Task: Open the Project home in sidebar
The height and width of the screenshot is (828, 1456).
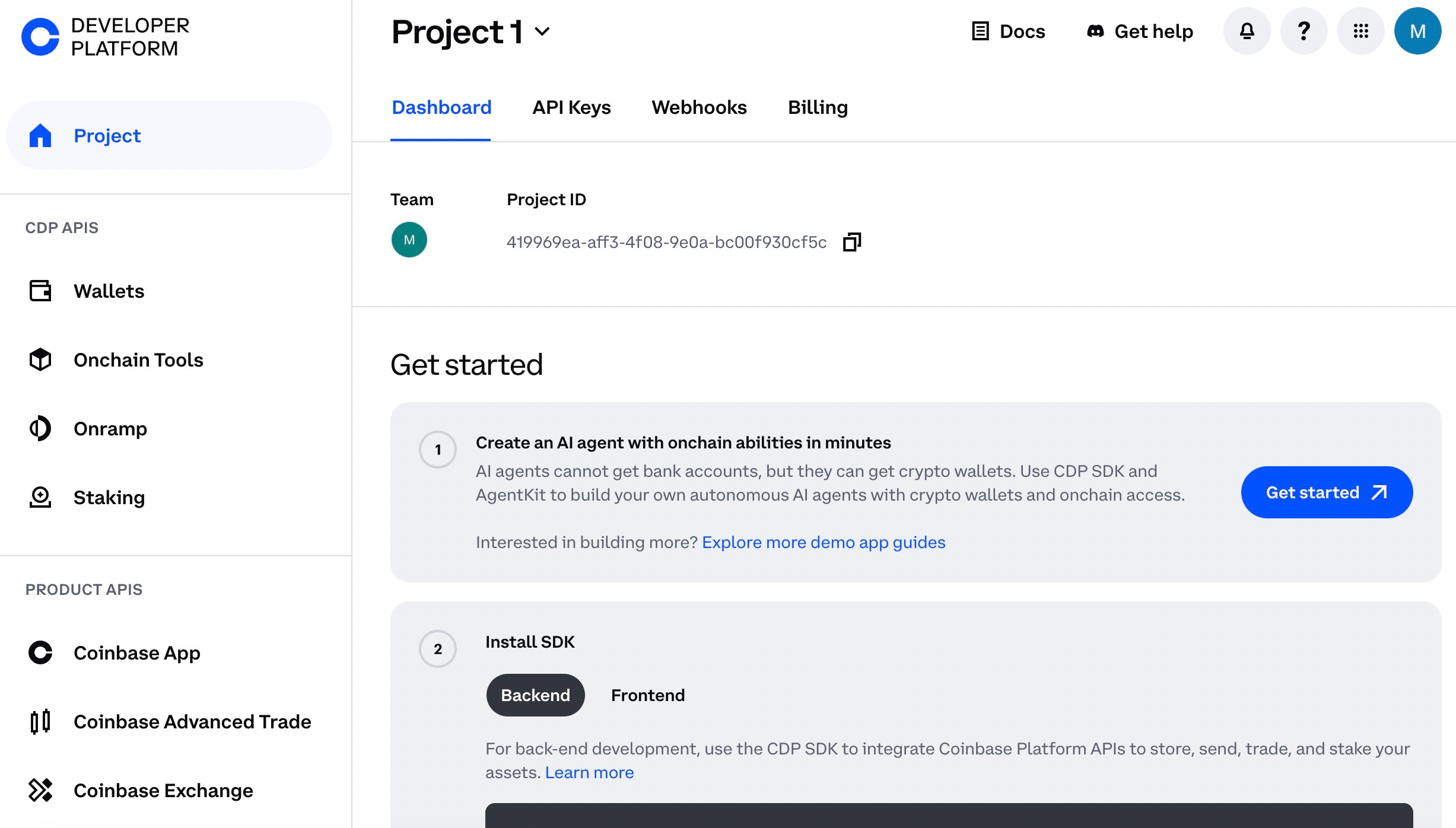Action: click(169, 135)
